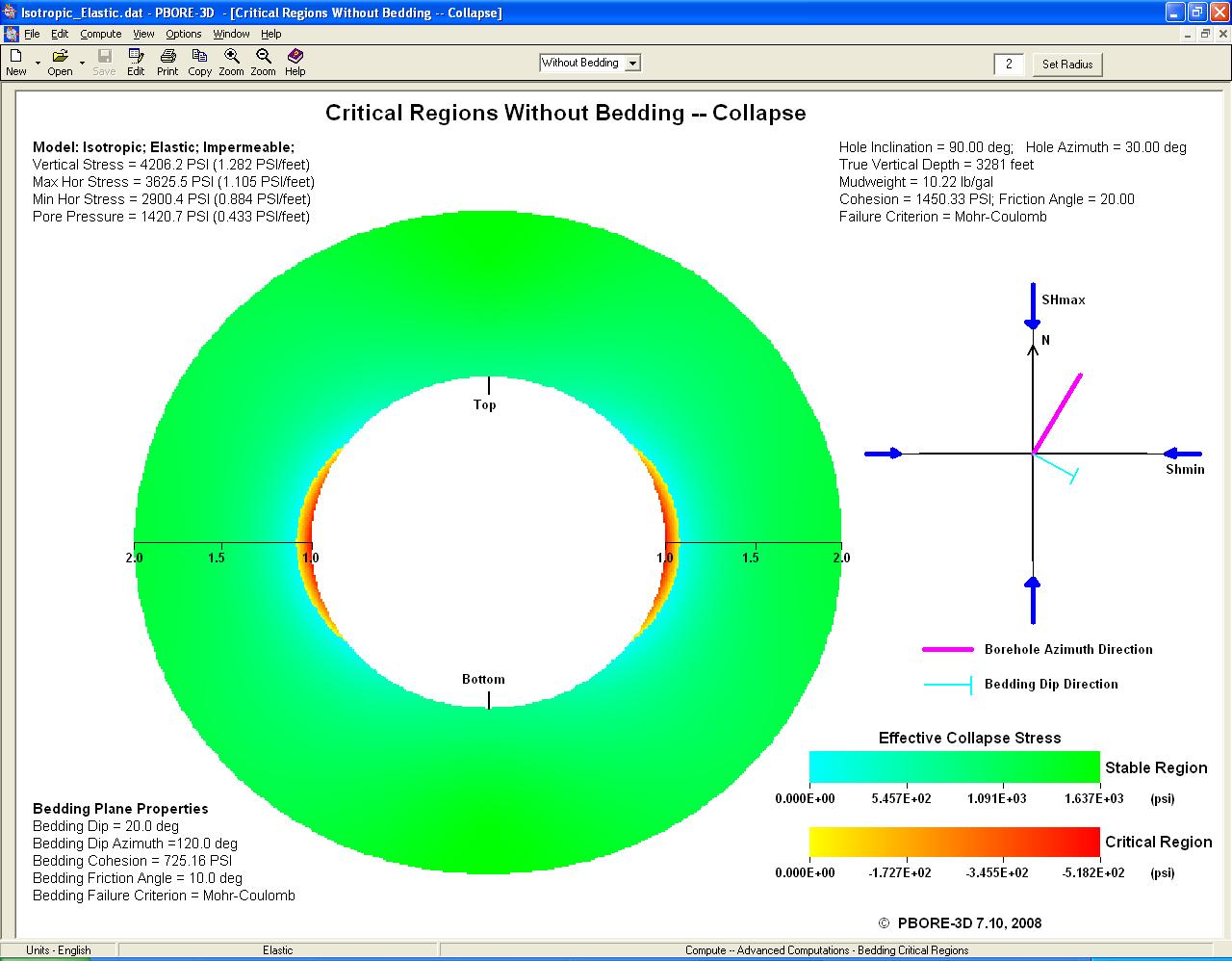The image size is (1232, 961).
Task: Click the Compute path status bar entry
Action: tap(827, 950)
